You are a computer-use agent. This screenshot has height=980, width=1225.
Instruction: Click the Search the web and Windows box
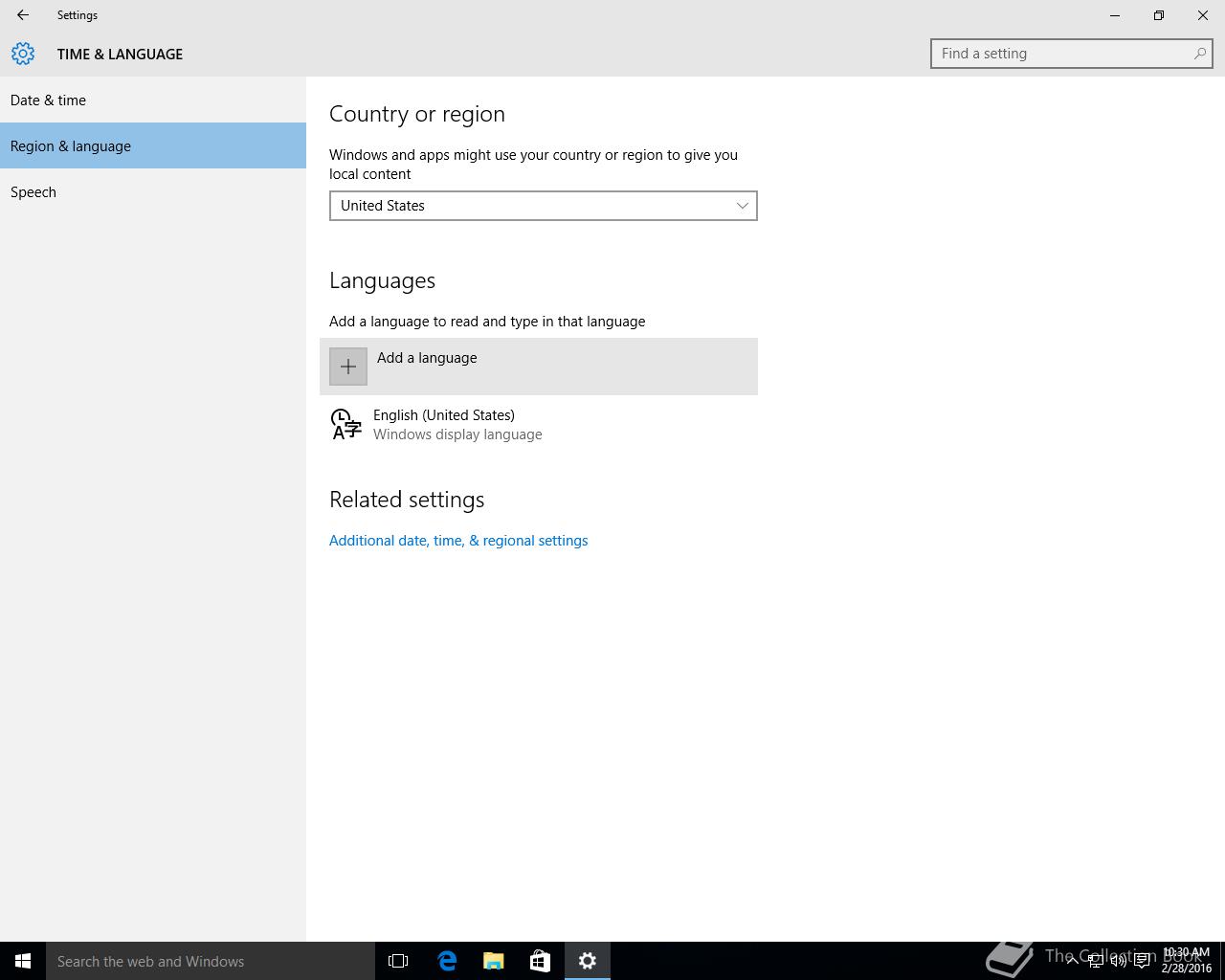click(x=211, y=961)
